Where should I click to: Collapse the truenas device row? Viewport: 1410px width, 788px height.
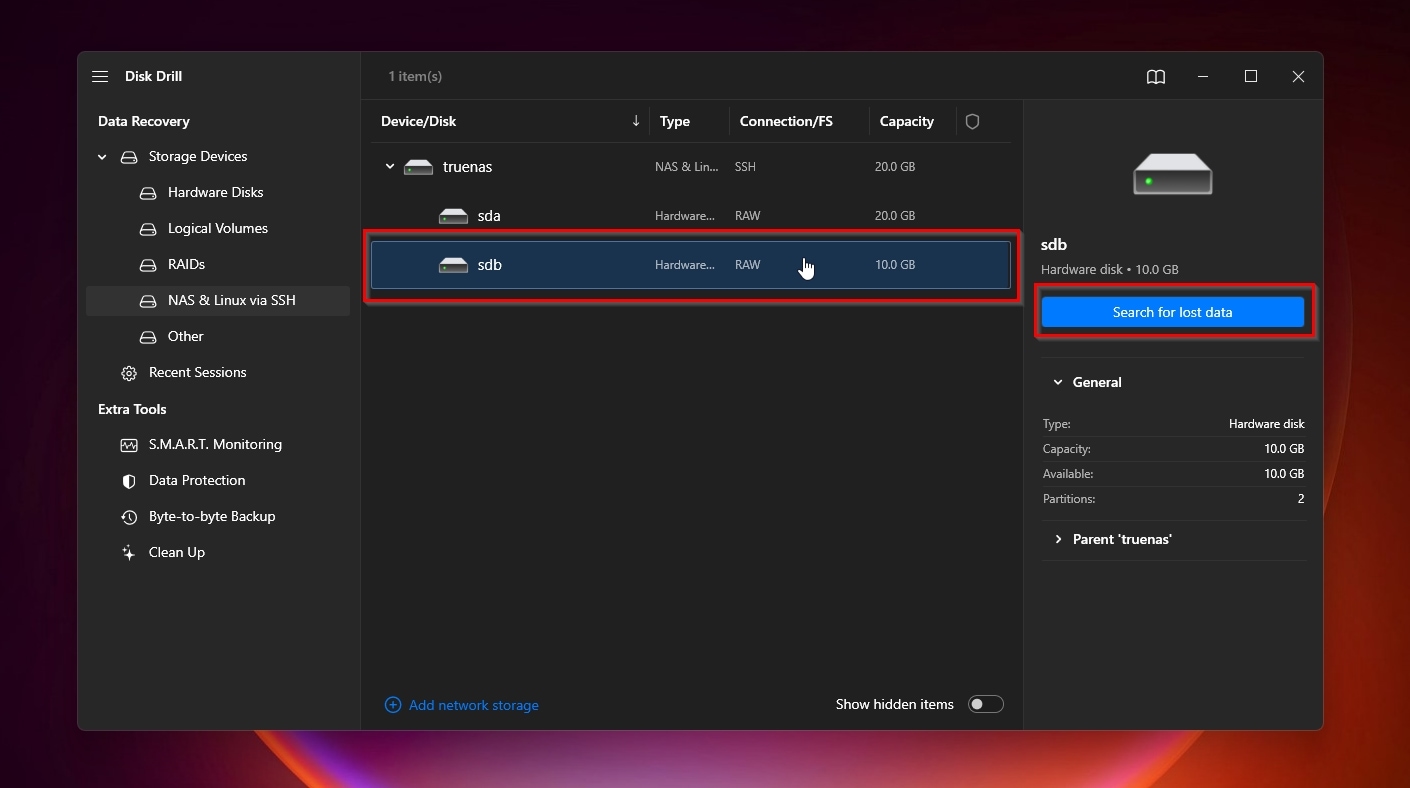click(390, 167)
